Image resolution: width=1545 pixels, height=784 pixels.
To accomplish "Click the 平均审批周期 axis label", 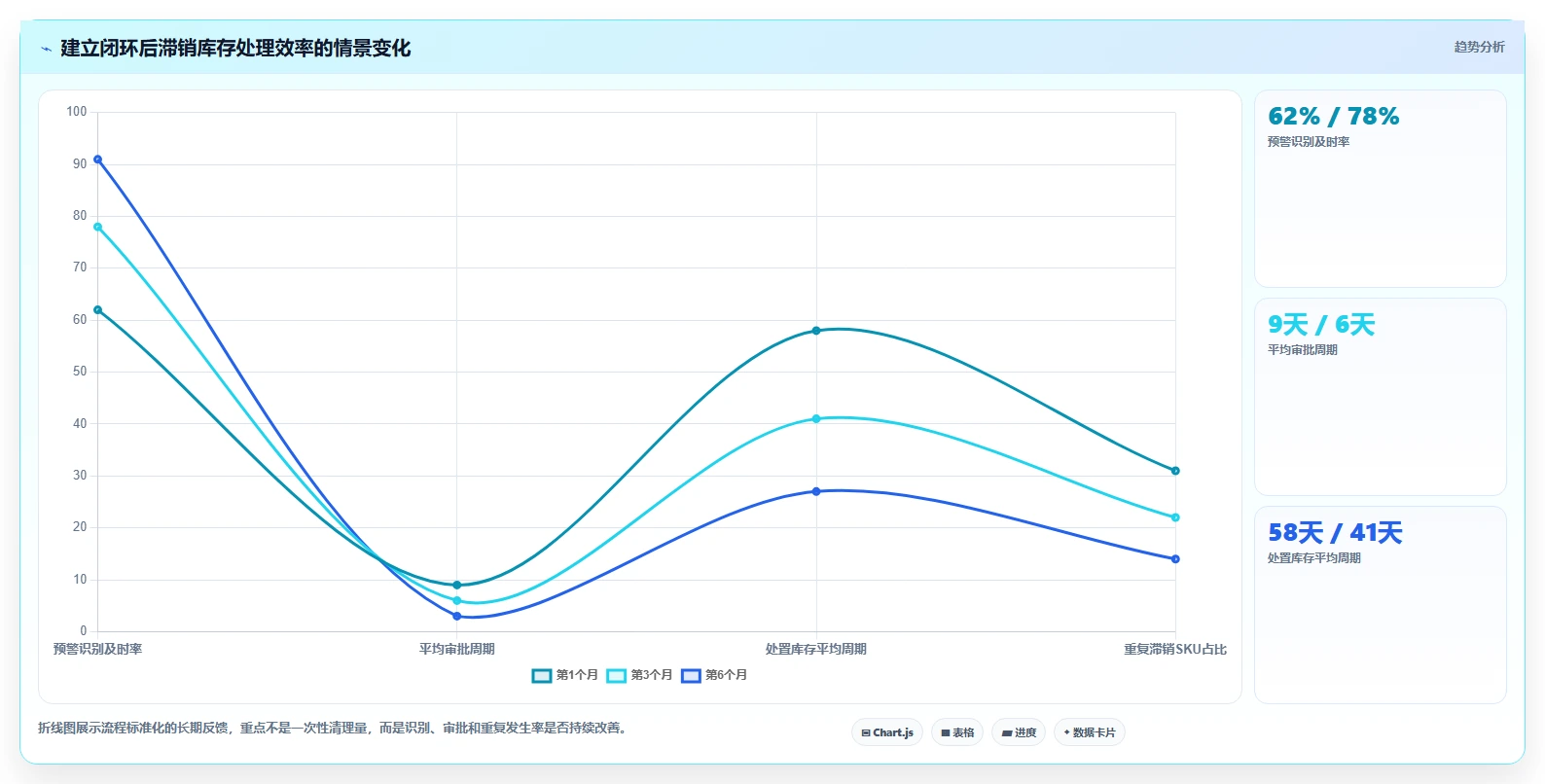I will coord(456,649).
